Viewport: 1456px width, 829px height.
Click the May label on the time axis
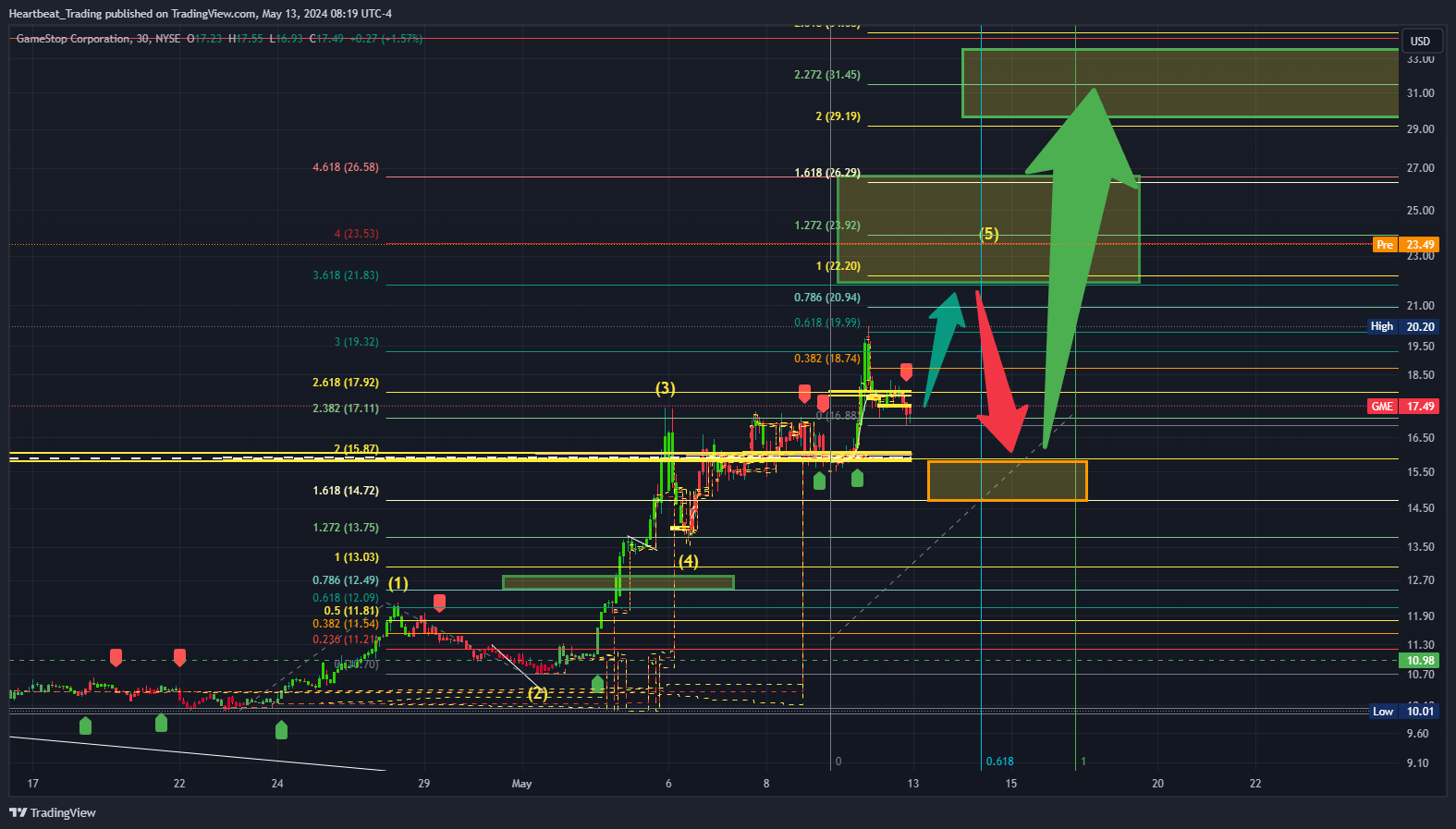pos(522,784)
